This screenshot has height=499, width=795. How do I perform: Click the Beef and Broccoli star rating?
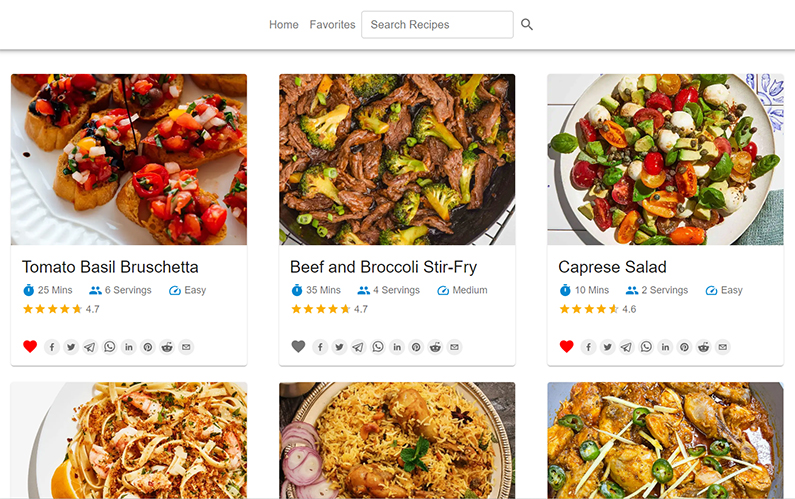point(320,309)
